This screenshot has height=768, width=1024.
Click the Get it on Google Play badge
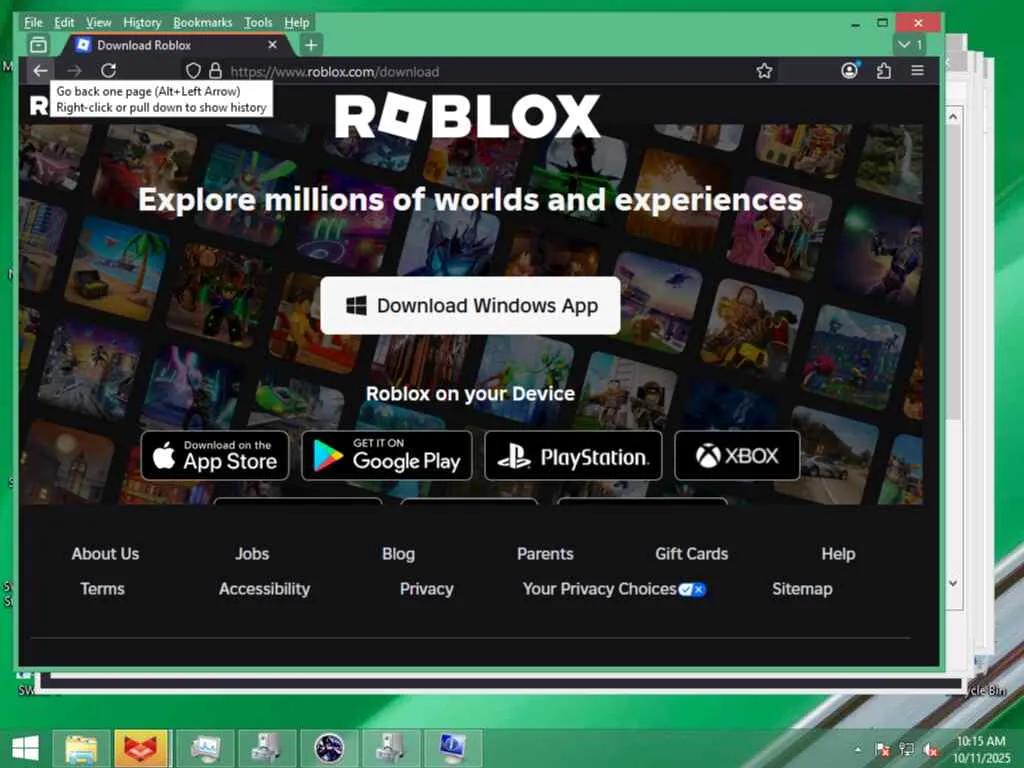pyautogui.click(x=387, y=455)
